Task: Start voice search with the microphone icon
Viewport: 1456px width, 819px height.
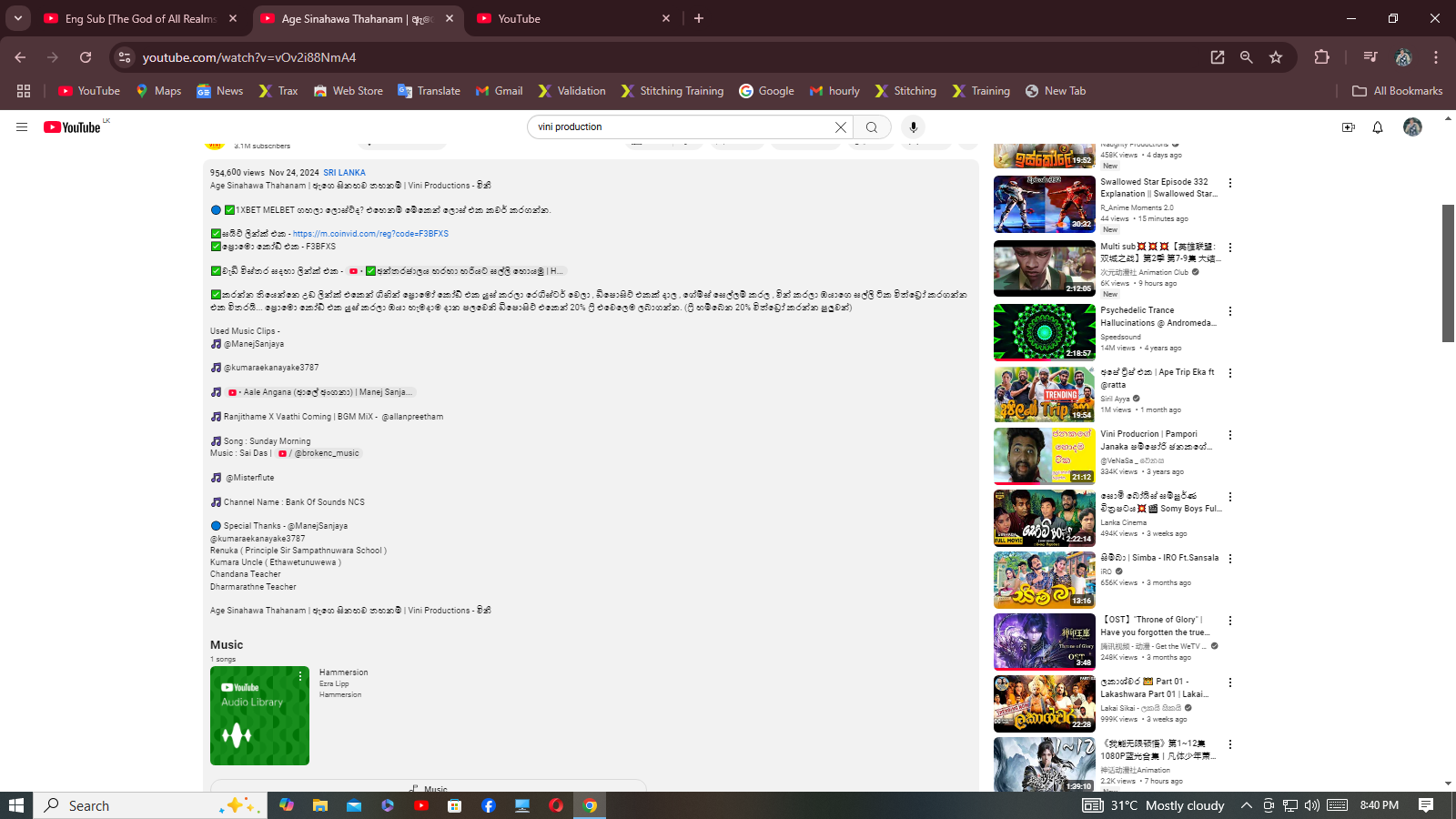Action: pos(914,127)
